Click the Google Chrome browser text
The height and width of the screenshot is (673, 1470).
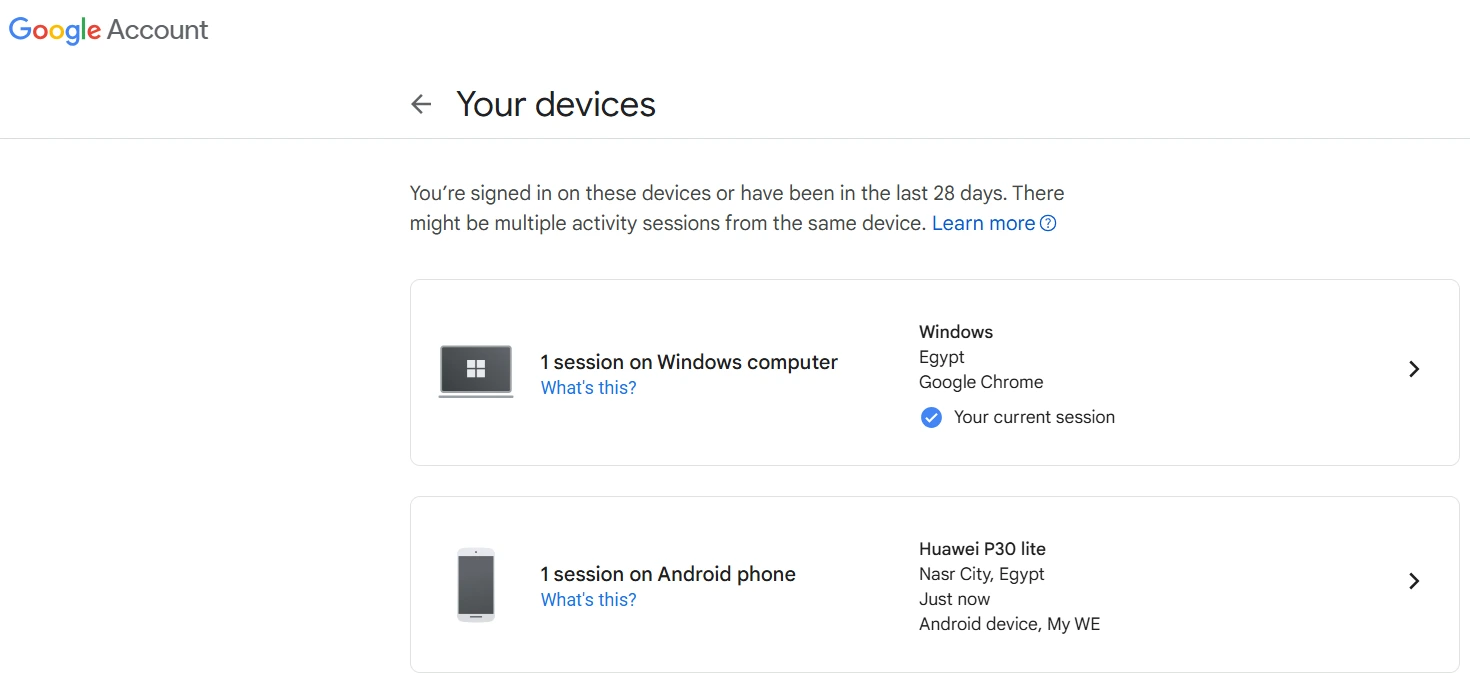click(x=980, y=382)
